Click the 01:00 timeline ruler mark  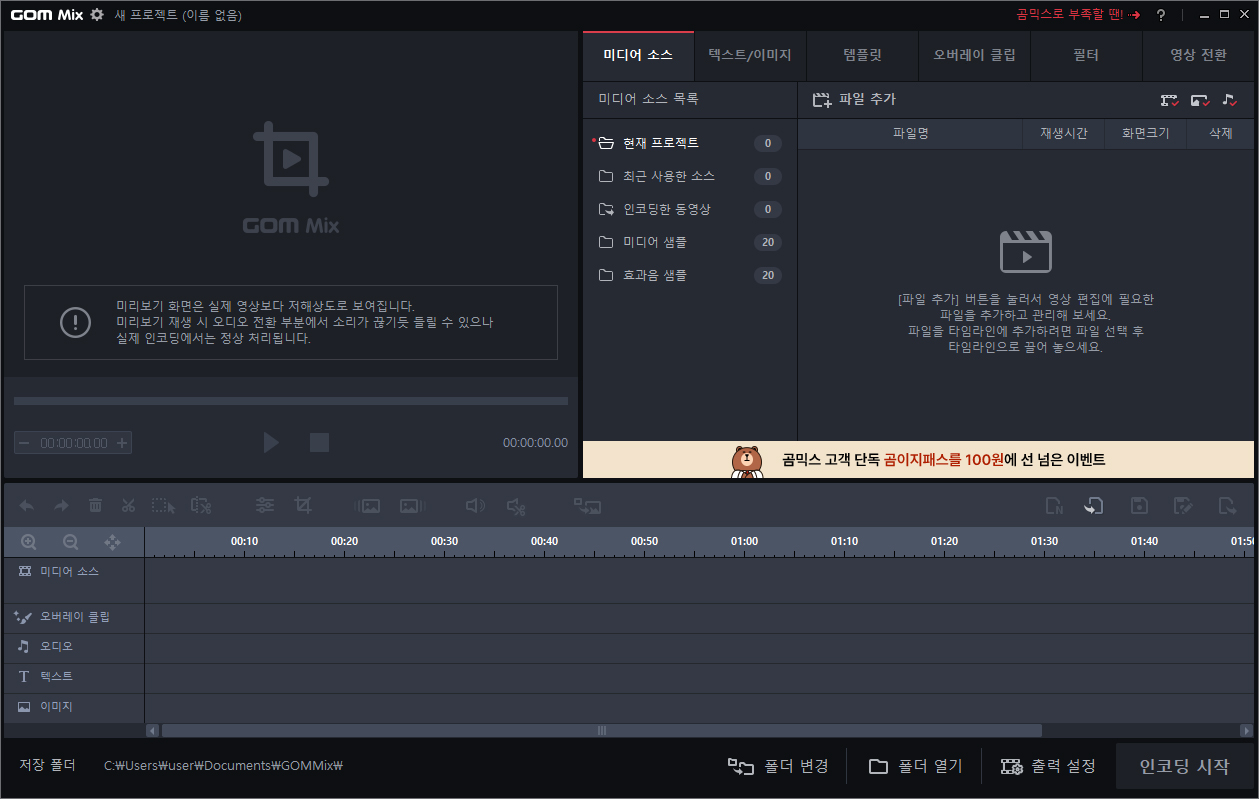tap(744, 541)
